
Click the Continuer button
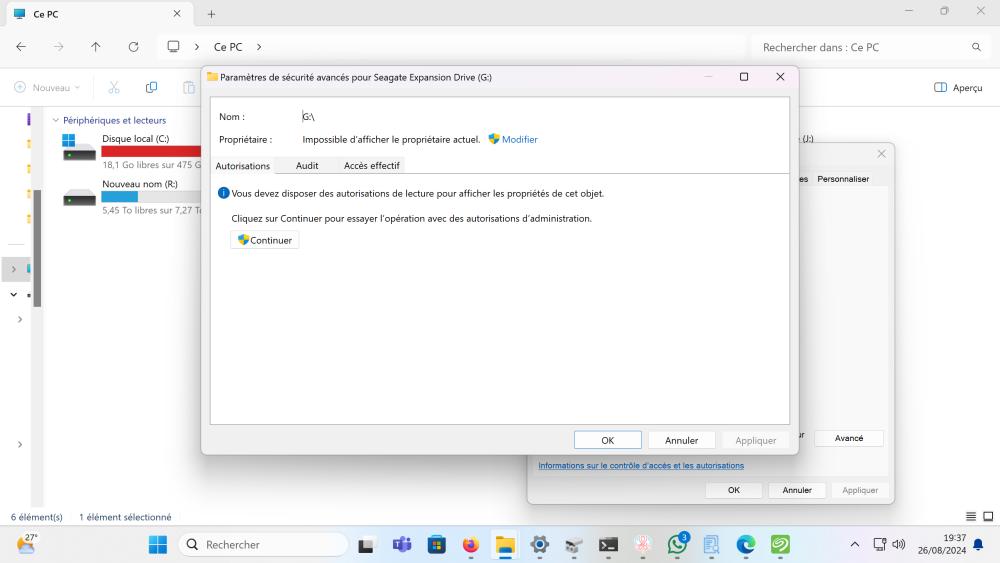(265, 240)
